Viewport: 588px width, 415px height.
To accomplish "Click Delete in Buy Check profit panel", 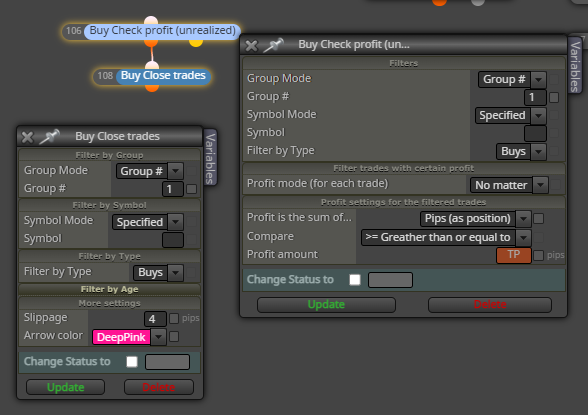I will point(490,305).
